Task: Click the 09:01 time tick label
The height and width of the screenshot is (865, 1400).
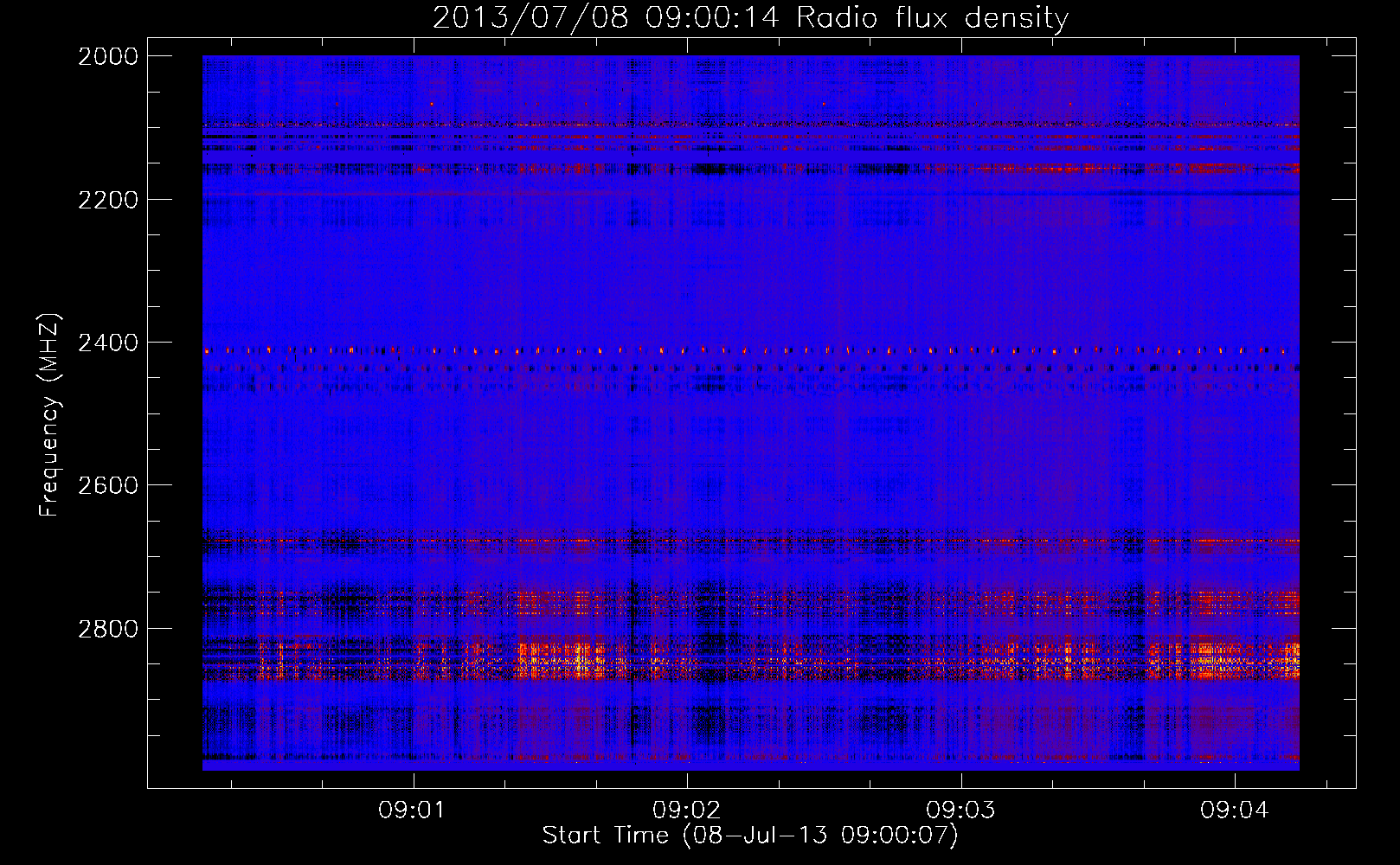Action: 412,810
